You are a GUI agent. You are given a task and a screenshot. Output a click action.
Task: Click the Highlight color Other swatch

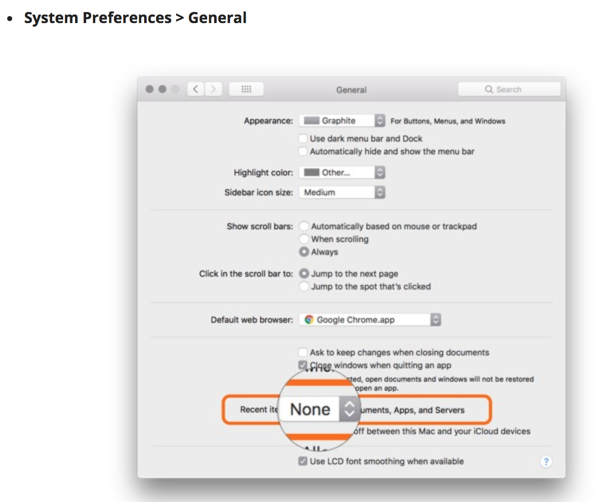pos(311,172)
